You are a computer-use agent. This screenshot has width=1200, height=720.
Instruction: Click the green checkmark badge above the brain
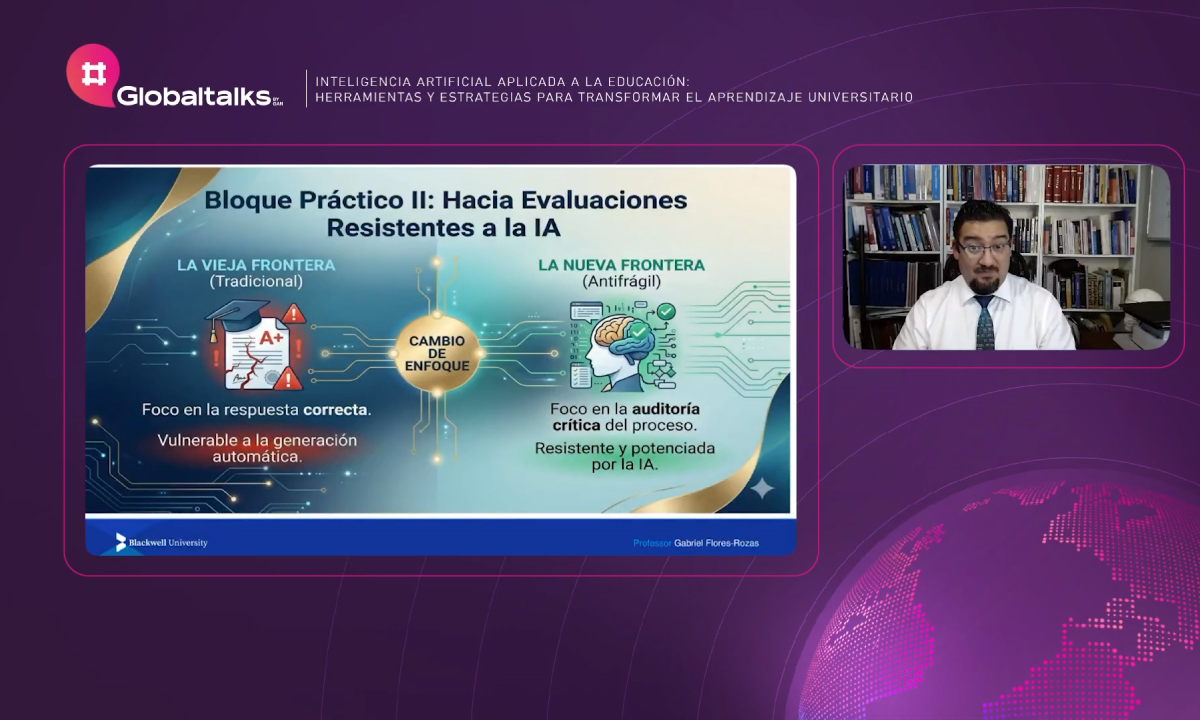coord(666,312)
